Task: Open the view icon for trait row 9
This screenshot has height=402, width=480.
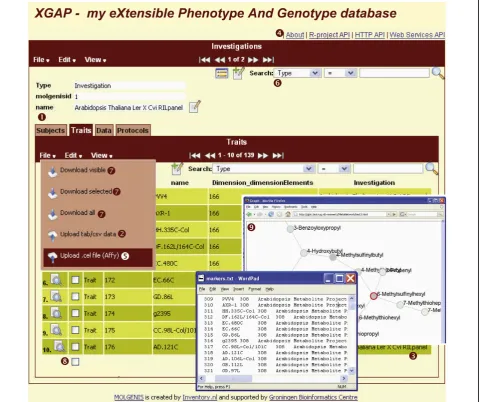Action: 56,330
